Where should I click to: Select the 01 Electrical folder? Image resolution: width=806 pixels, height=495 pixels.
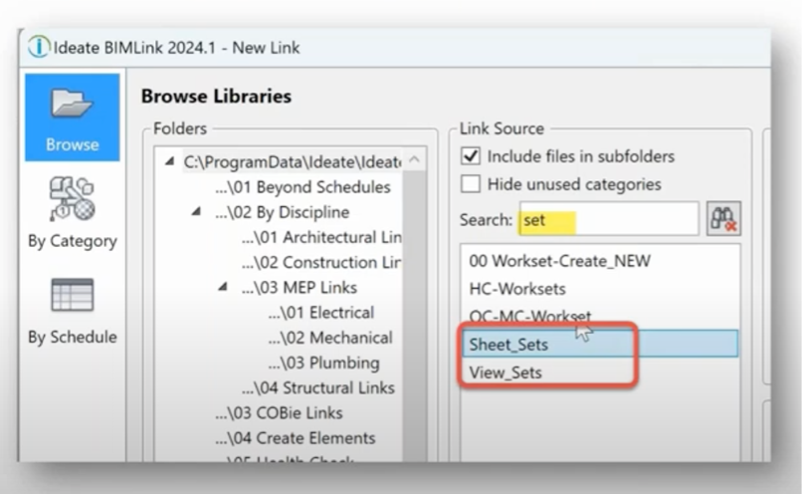[x=321, y=313]
